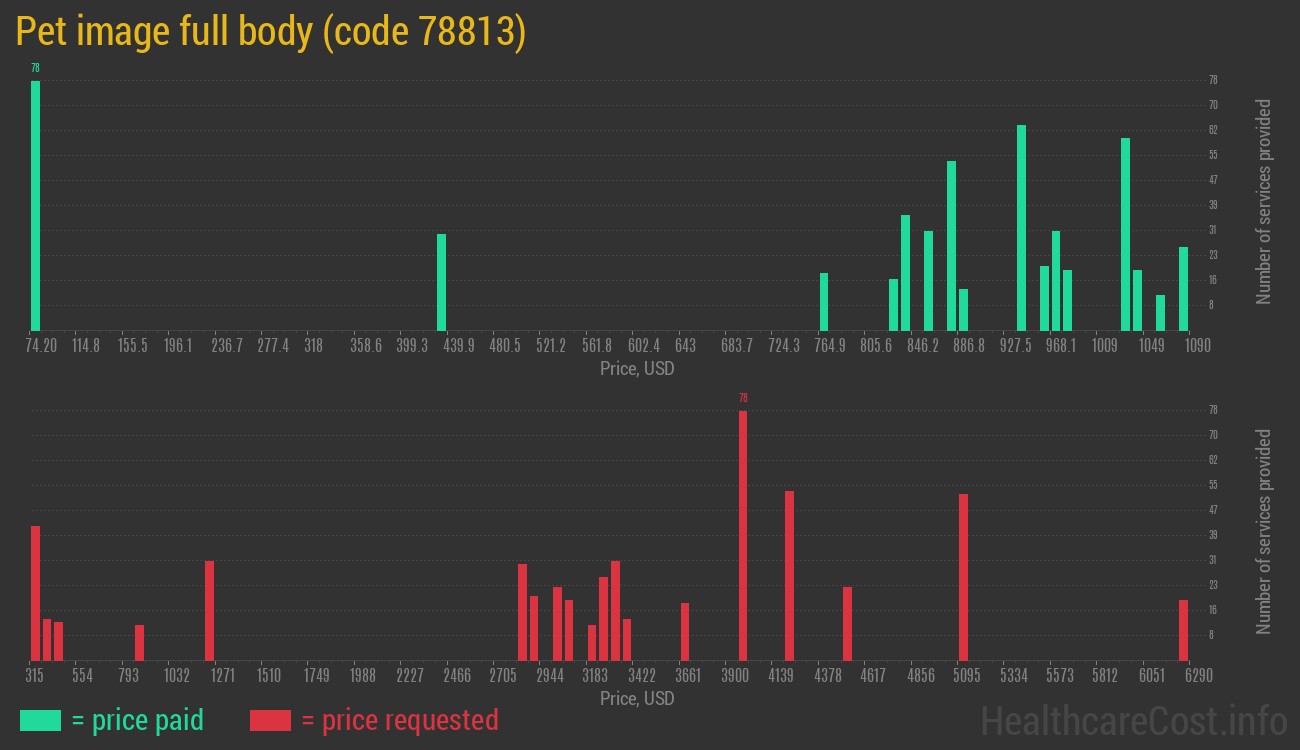Click the chart title with code 78813

(x=270, y=32)
